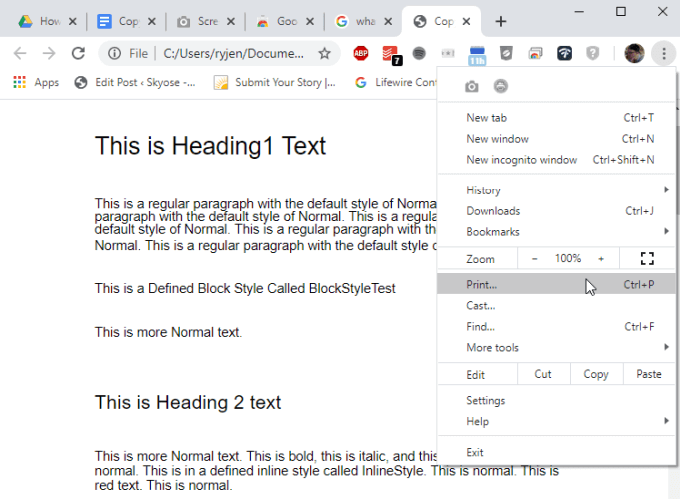Click the round printer icon in menu header
This screenshot has height=499, width=680.
coord(500,86)
